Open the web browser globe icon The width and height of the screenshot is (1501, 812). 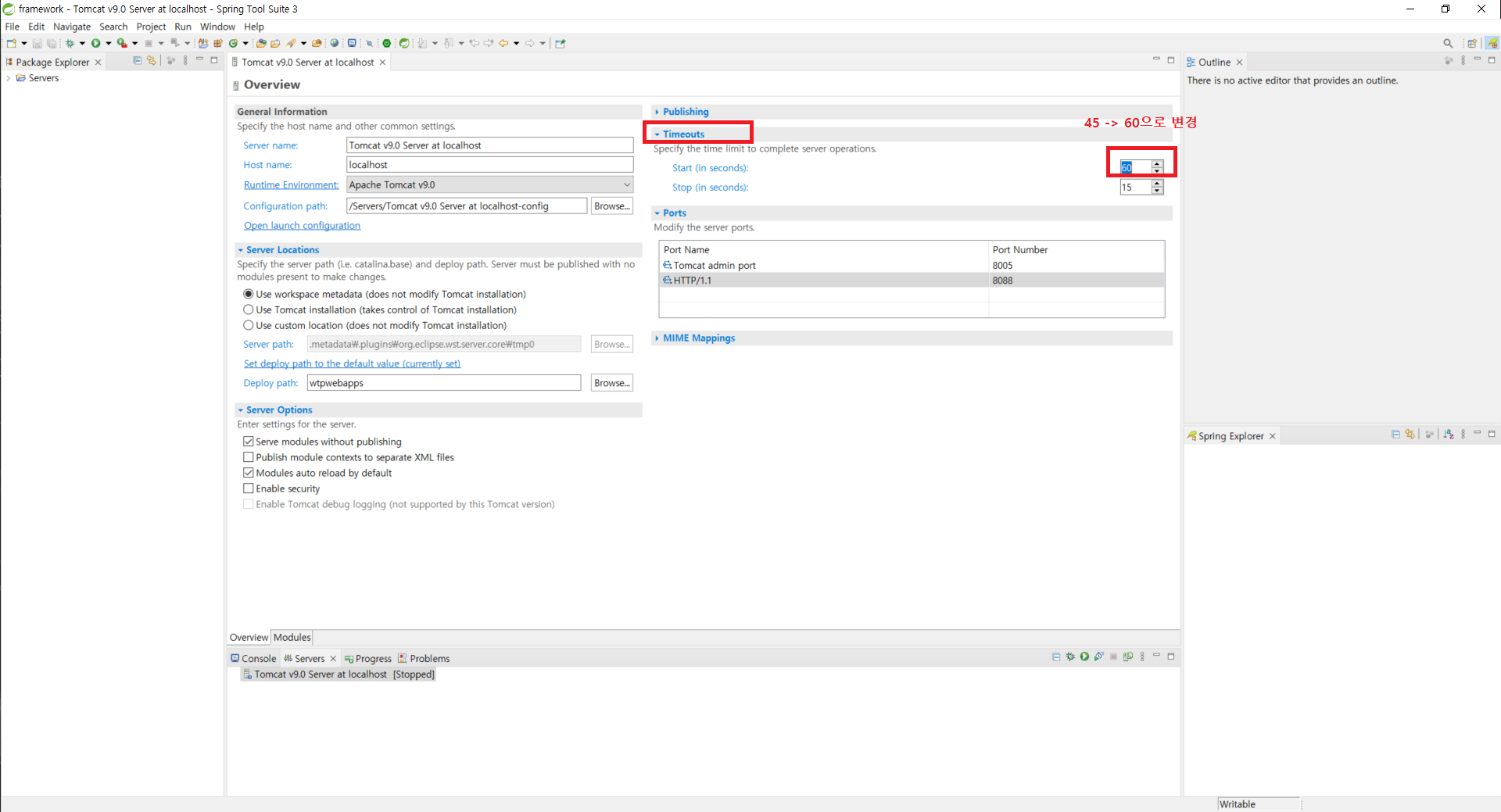pyautogui.click(x=334, y=43)
